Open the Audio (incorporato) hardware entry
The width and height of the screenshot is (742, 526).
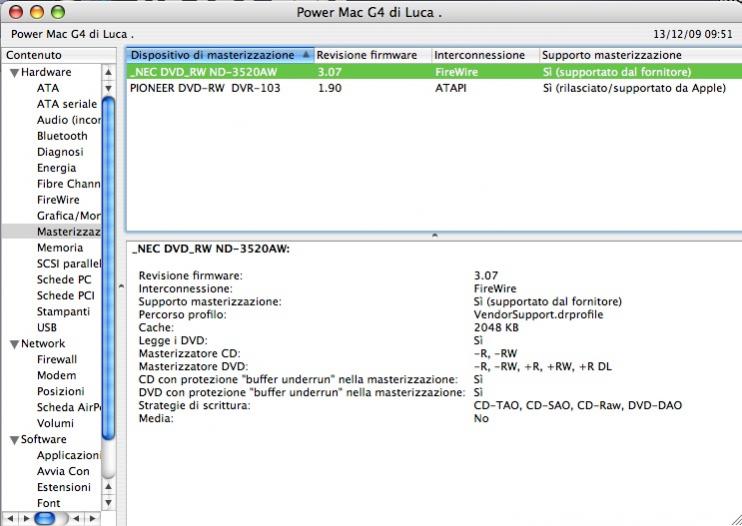click(69, 120)
